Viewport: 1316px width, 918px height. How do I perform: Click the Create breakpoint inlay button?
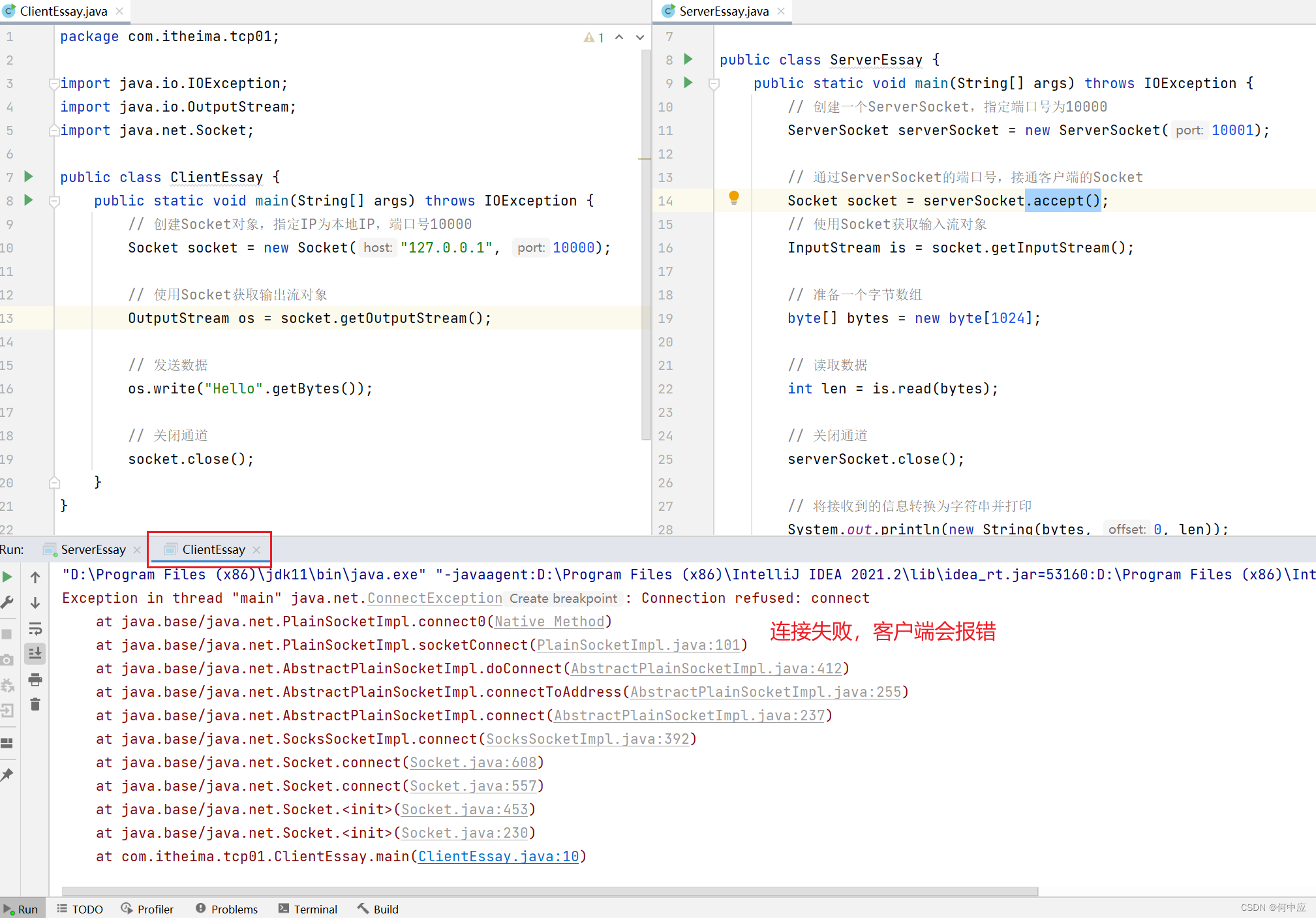pos(562,598)
